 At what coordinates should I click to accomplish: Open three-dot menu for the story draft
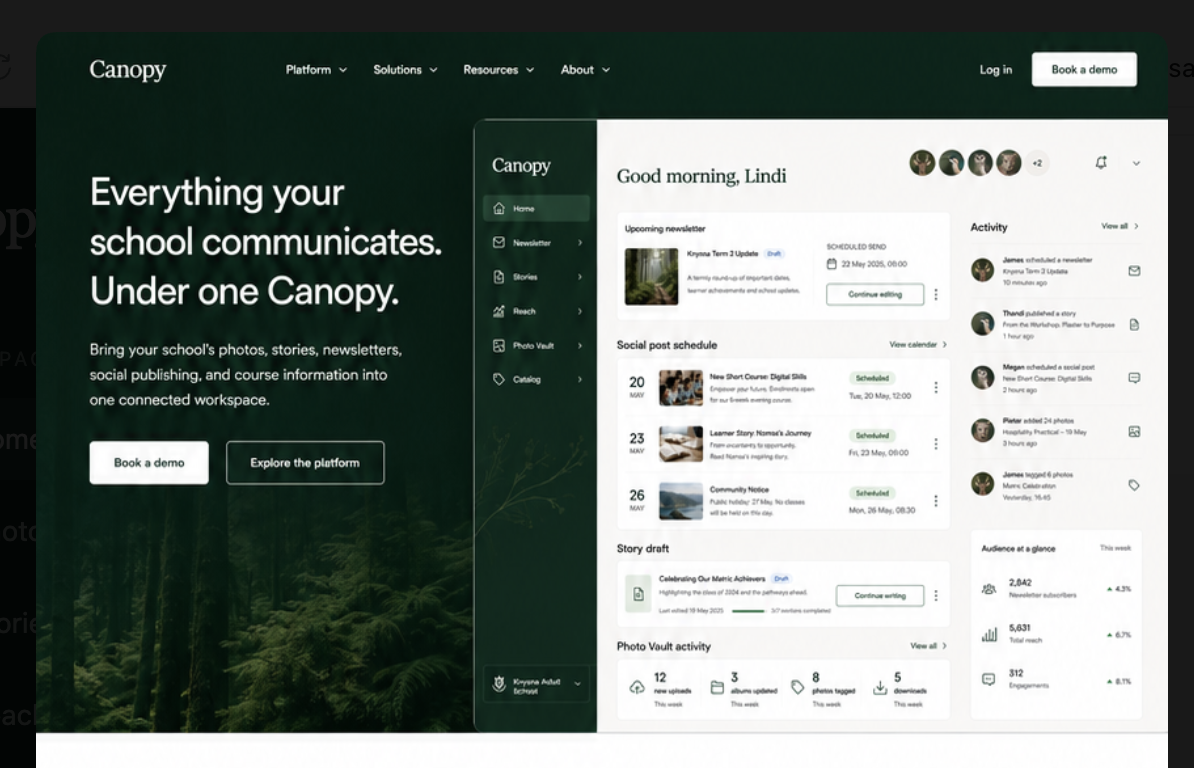(936, 595)
